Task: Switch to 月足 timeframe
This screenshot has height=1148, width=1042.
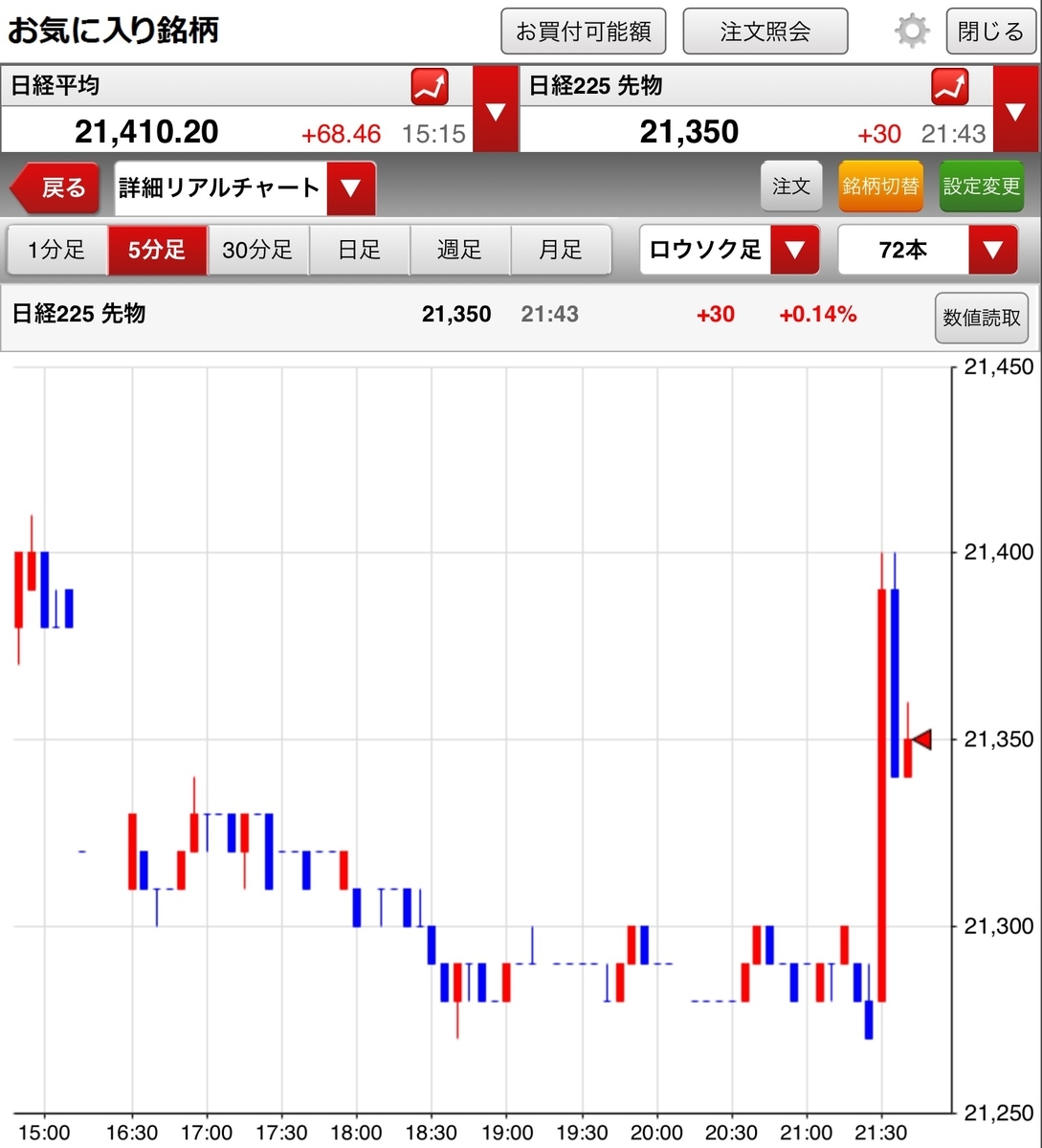Action: click(x=561, y=251)
